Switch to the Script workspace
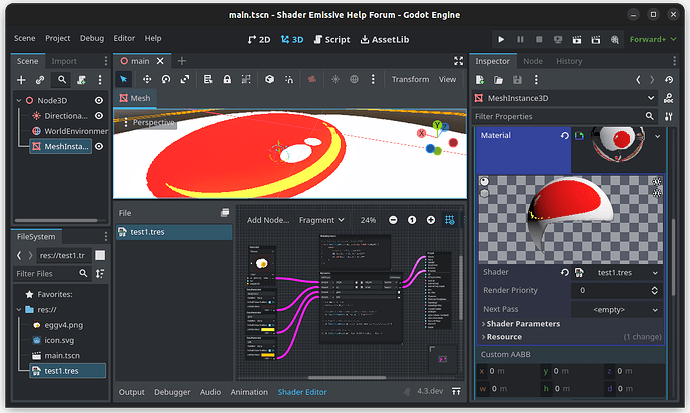 (332, 40)
